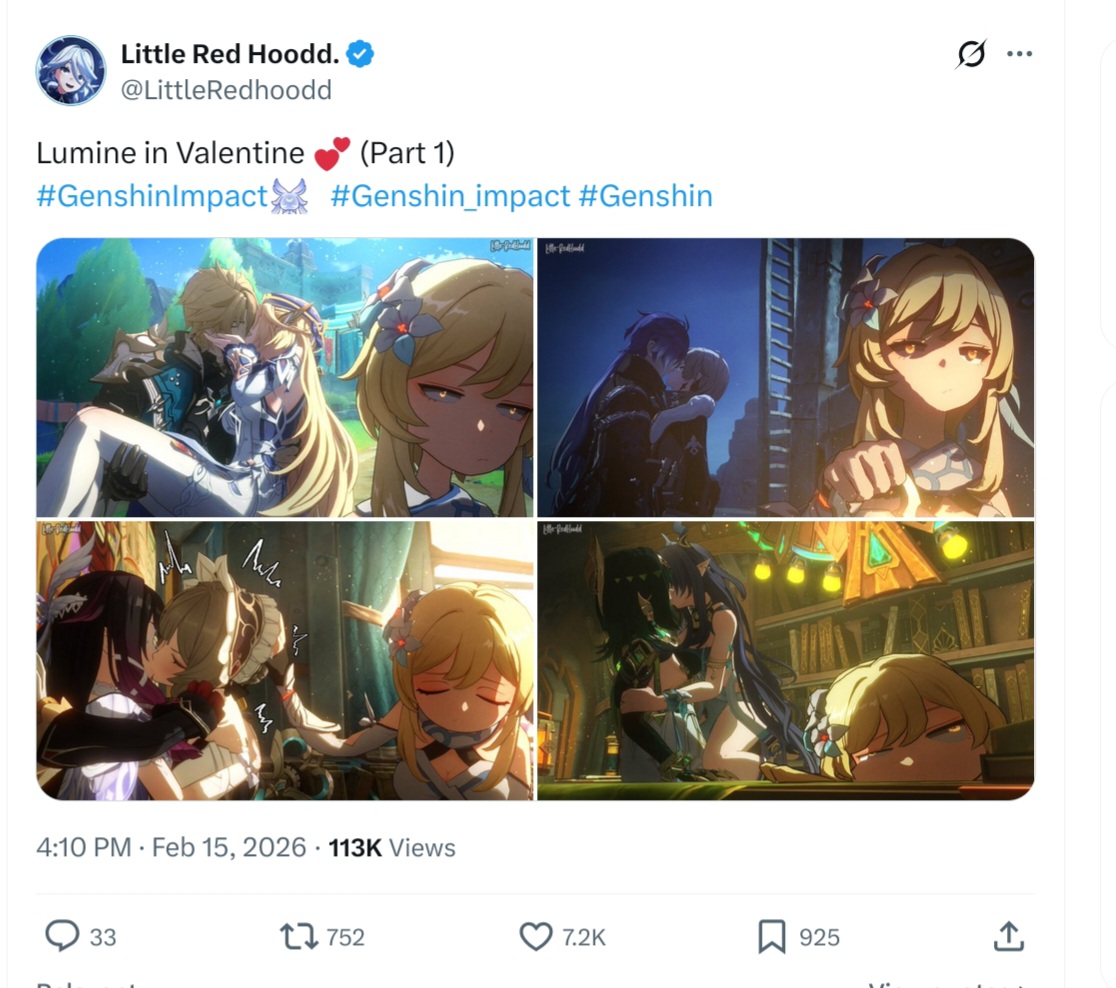Viewport: 1116px width, 988px height.
Task: Open top-left image with garden kiss scene
Action: (285, 377)
